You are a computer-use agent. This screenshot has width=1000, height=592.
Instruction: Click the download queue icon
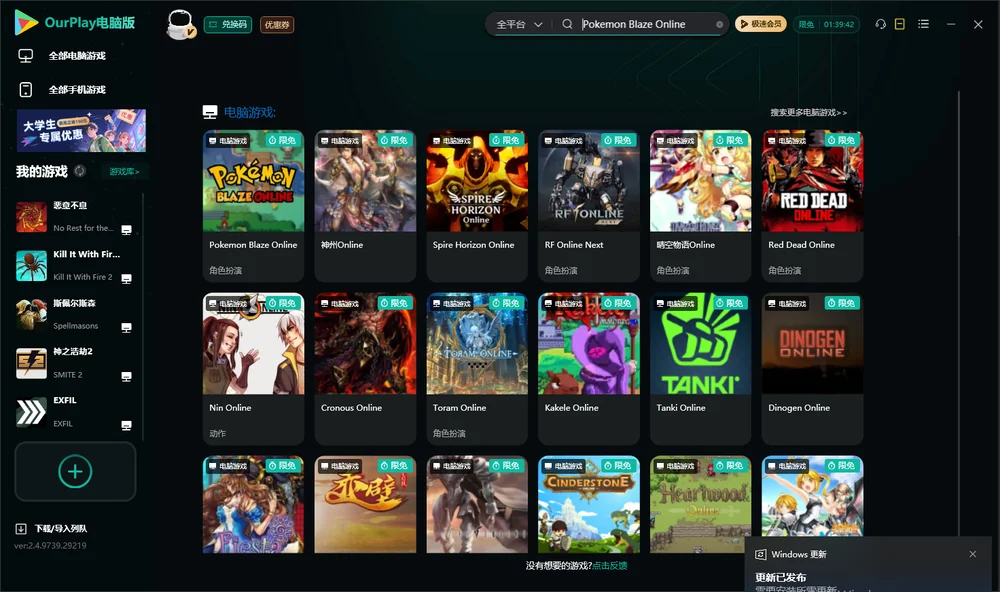tap(21, 528)
